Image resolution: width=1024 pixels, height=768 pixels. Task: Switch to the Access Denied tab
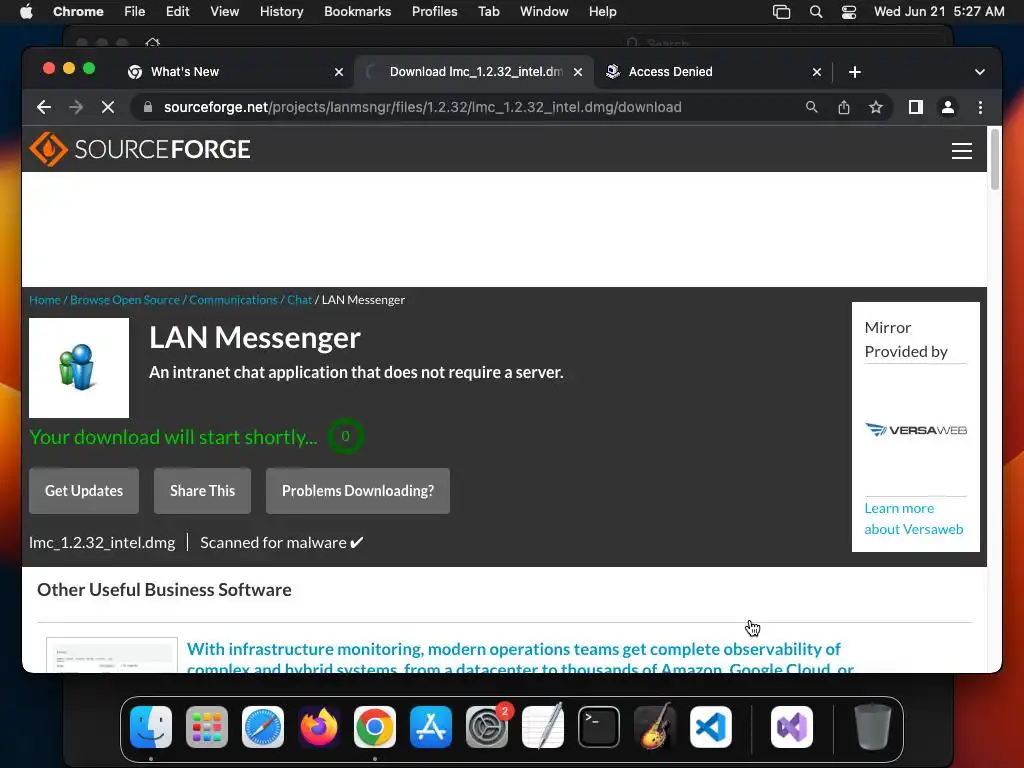[712, 72]
